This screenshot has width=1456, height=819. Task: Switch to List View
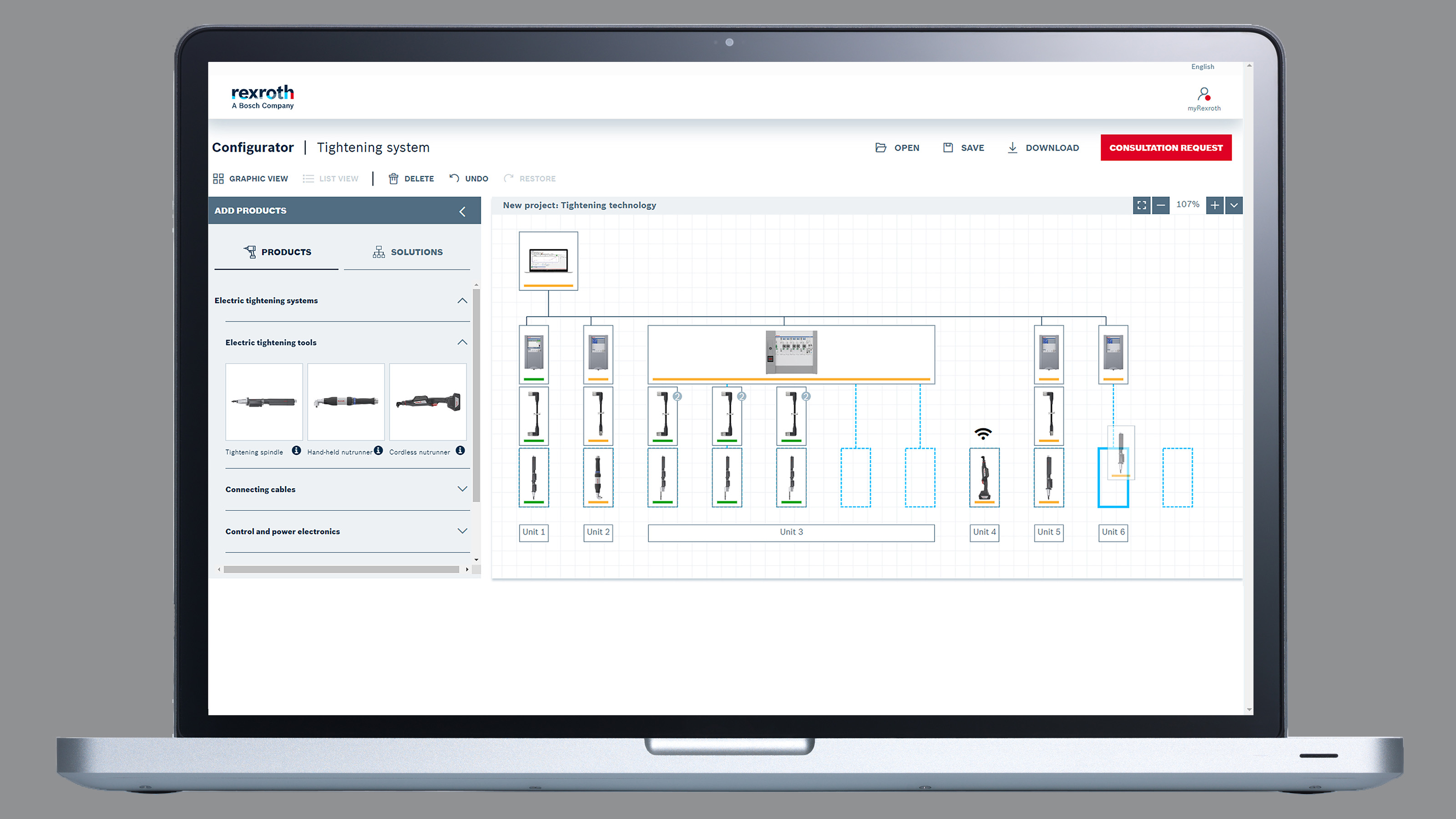tap(331, 179)
